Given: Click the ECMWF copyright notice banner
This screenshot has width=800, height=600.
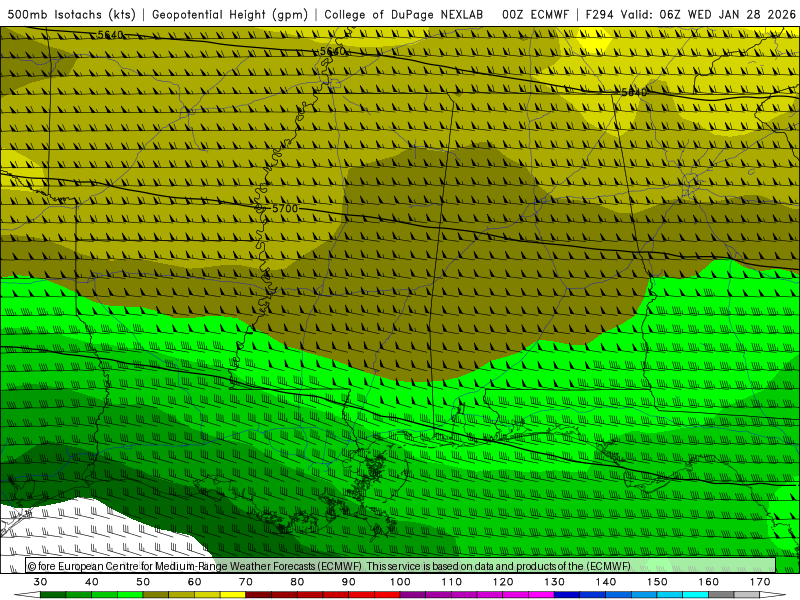Looking at the screenshot, I should [x=401, y=566].
